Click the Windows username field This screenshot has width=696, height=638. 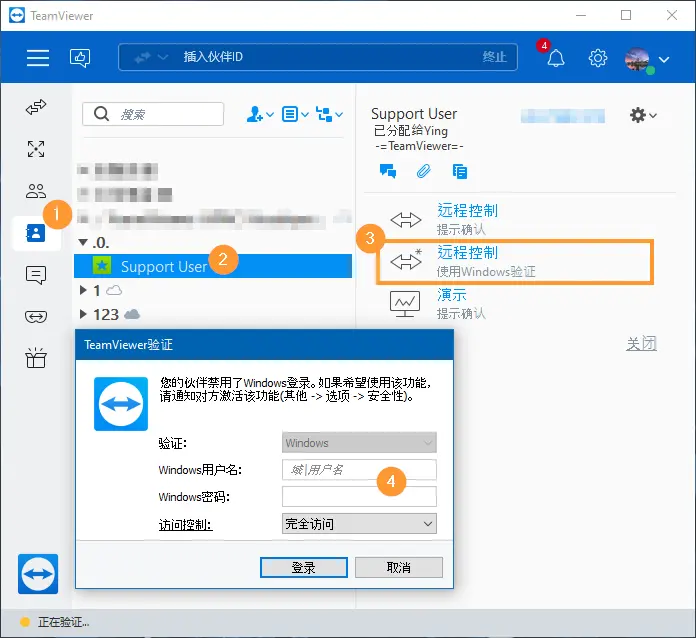point(359,469)
